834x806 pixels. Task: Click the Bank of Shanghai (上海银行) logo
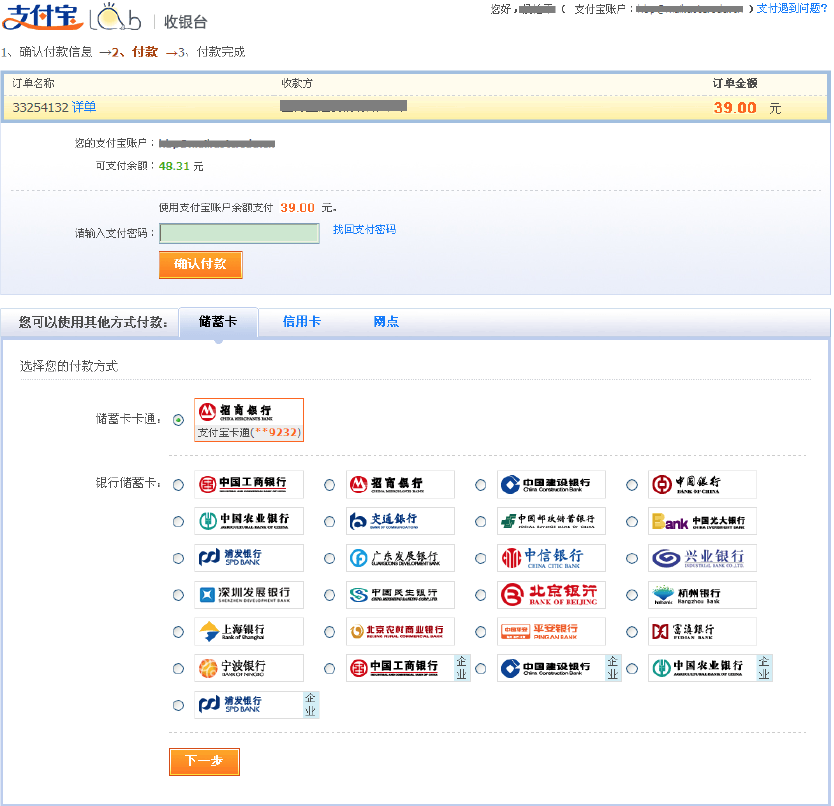[x=248, y=632]
